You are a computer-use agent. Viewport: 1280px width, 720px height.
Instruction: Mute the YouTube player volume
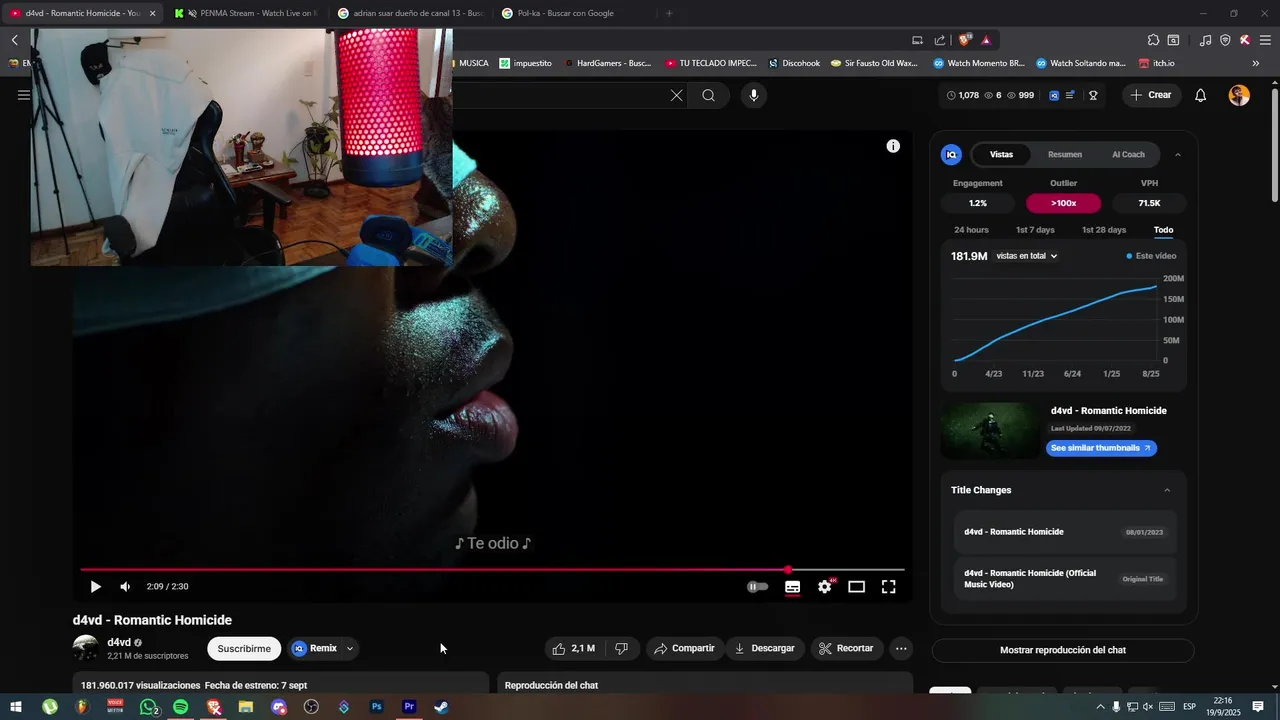point(125,587)
